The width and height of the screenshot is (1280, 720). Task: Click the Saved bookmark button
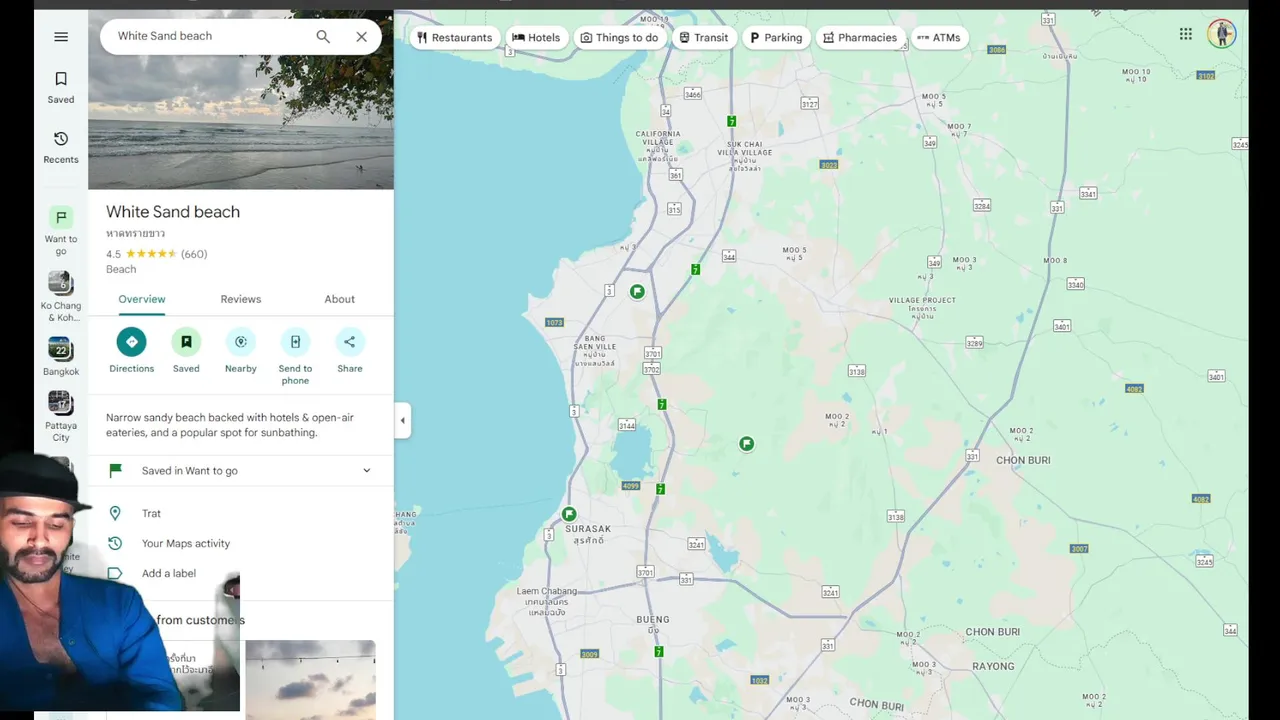[x=186, y=350]
